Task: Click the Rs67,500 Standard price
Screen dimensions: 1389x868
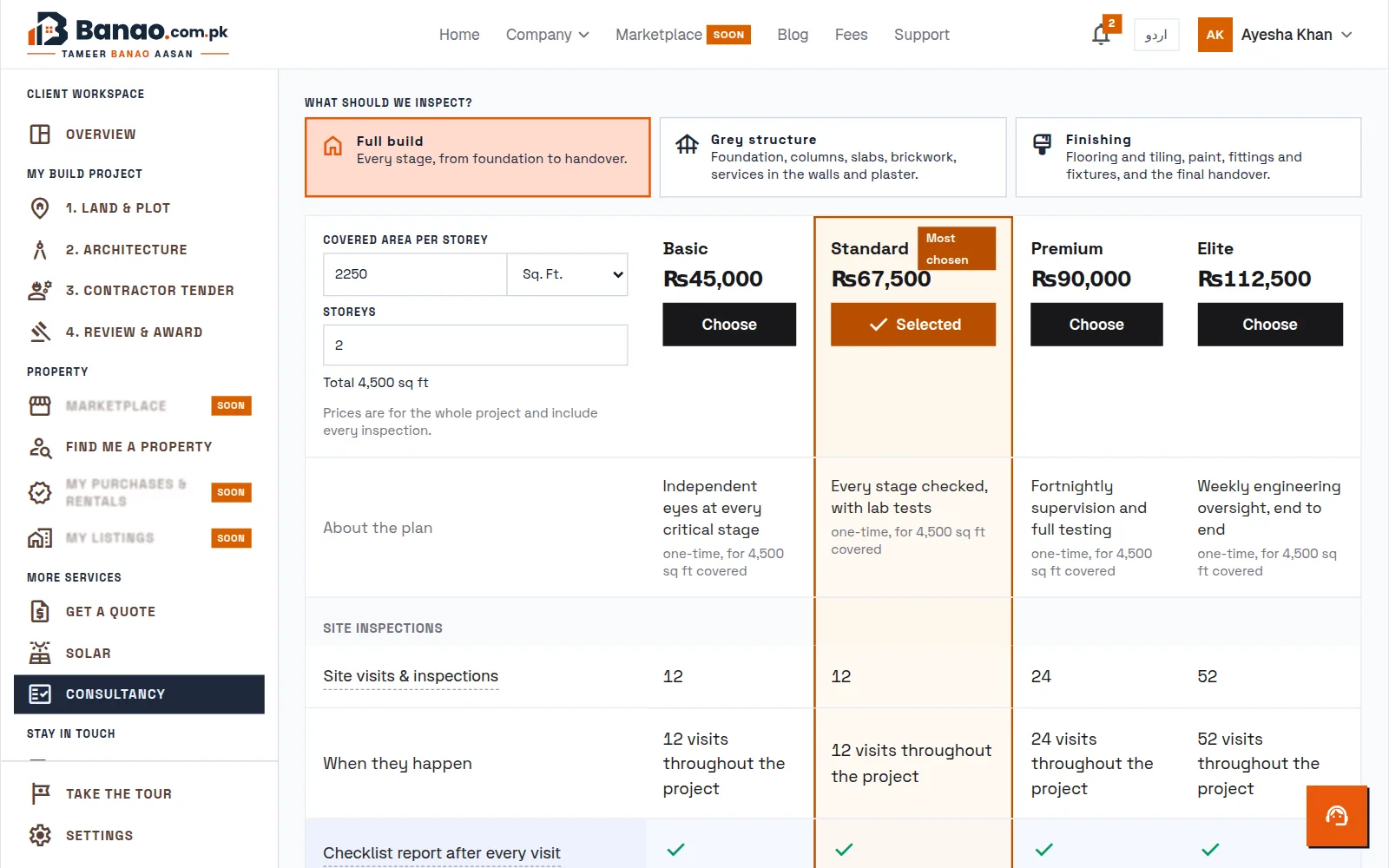Action: 881,279
